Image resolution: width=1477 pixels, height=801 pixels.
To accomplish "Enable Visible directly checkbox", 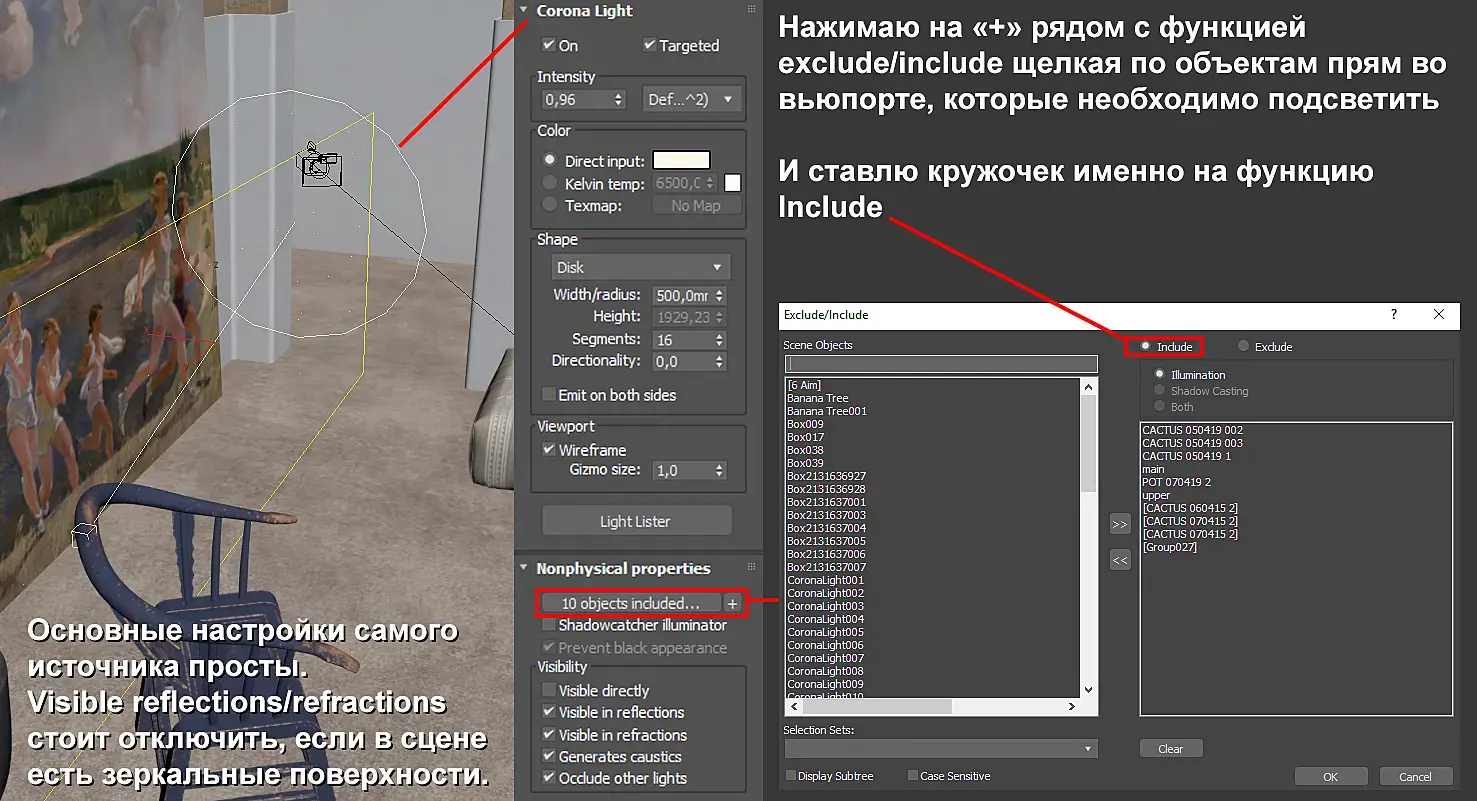I will click(548, 690).
